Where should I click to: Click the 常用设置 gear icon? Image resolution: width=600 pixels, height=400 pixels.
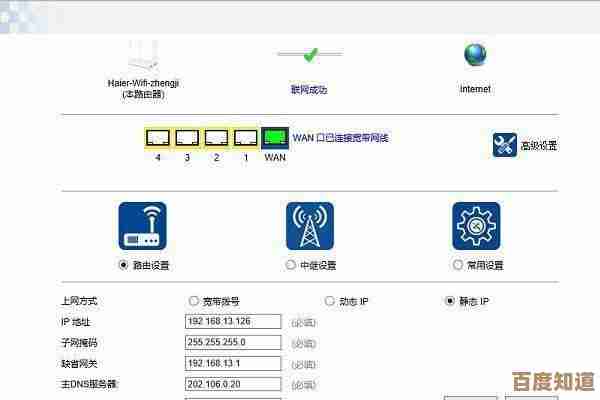tap(476, 226)
